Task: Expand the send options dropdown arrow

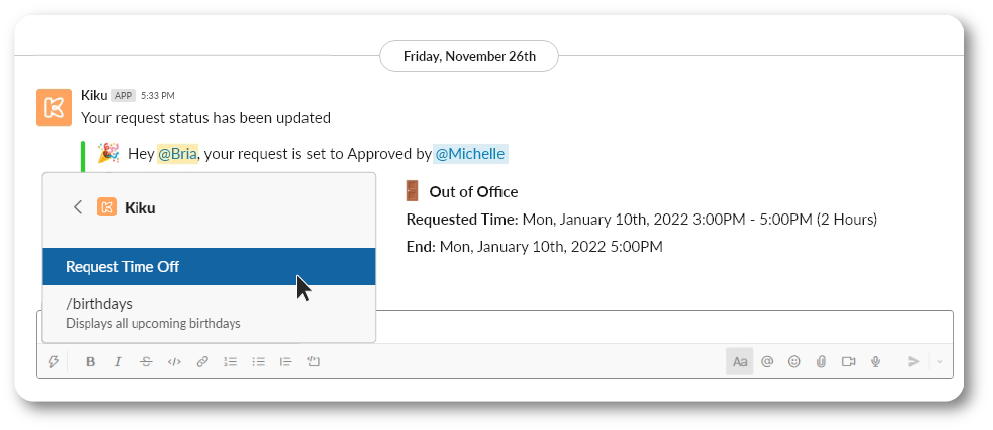Action: [x=940, y=362]
